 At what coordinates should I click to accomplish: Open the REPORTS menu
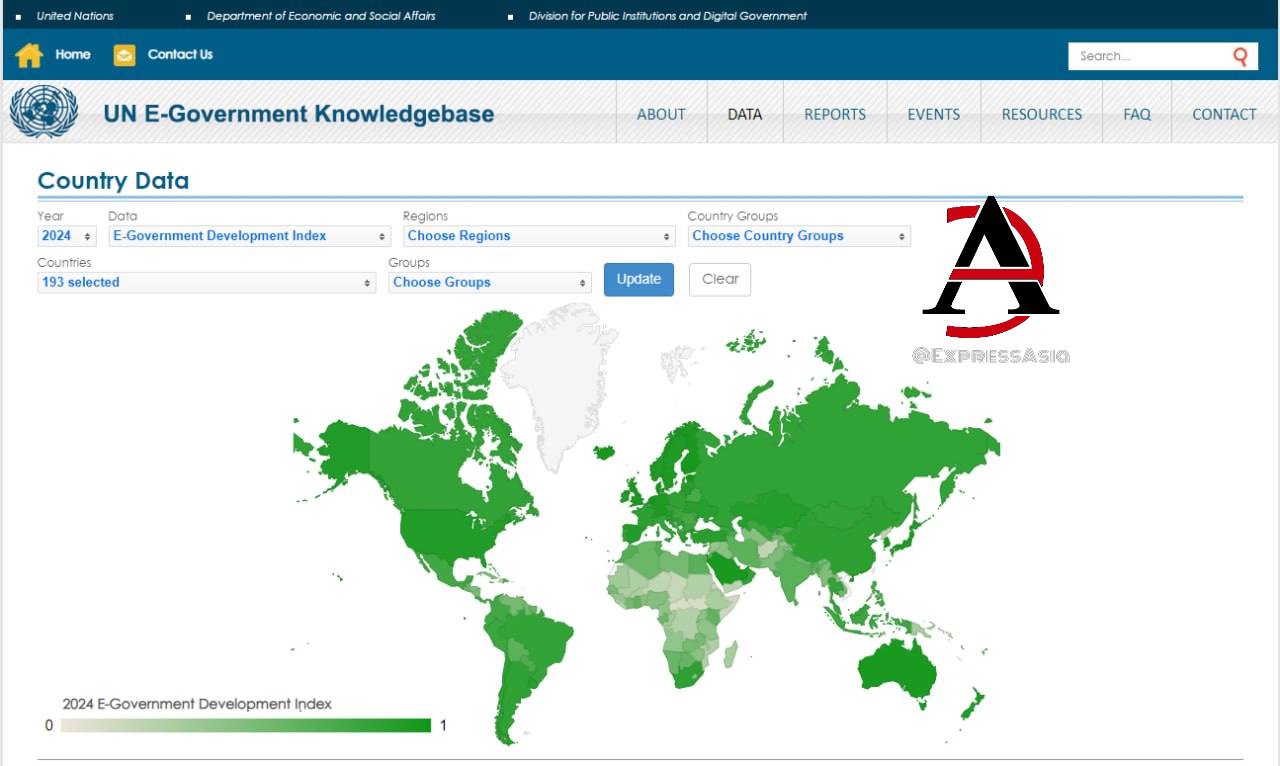click(835, 114)
